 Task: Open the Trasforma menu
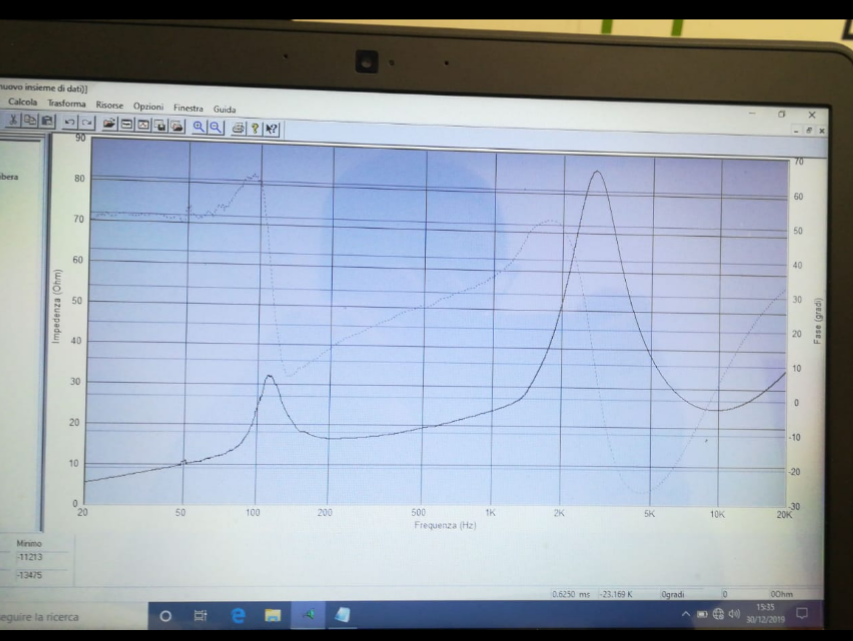click(68, 103)
